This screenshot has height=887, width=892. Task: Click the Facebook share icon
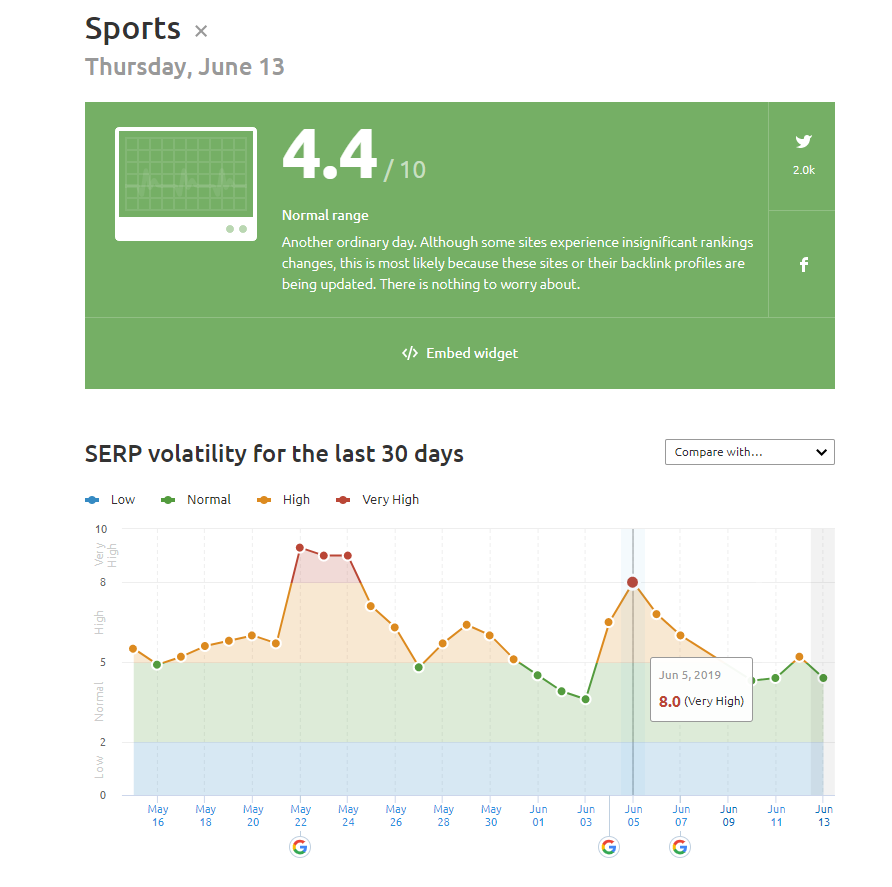[803, 264]
